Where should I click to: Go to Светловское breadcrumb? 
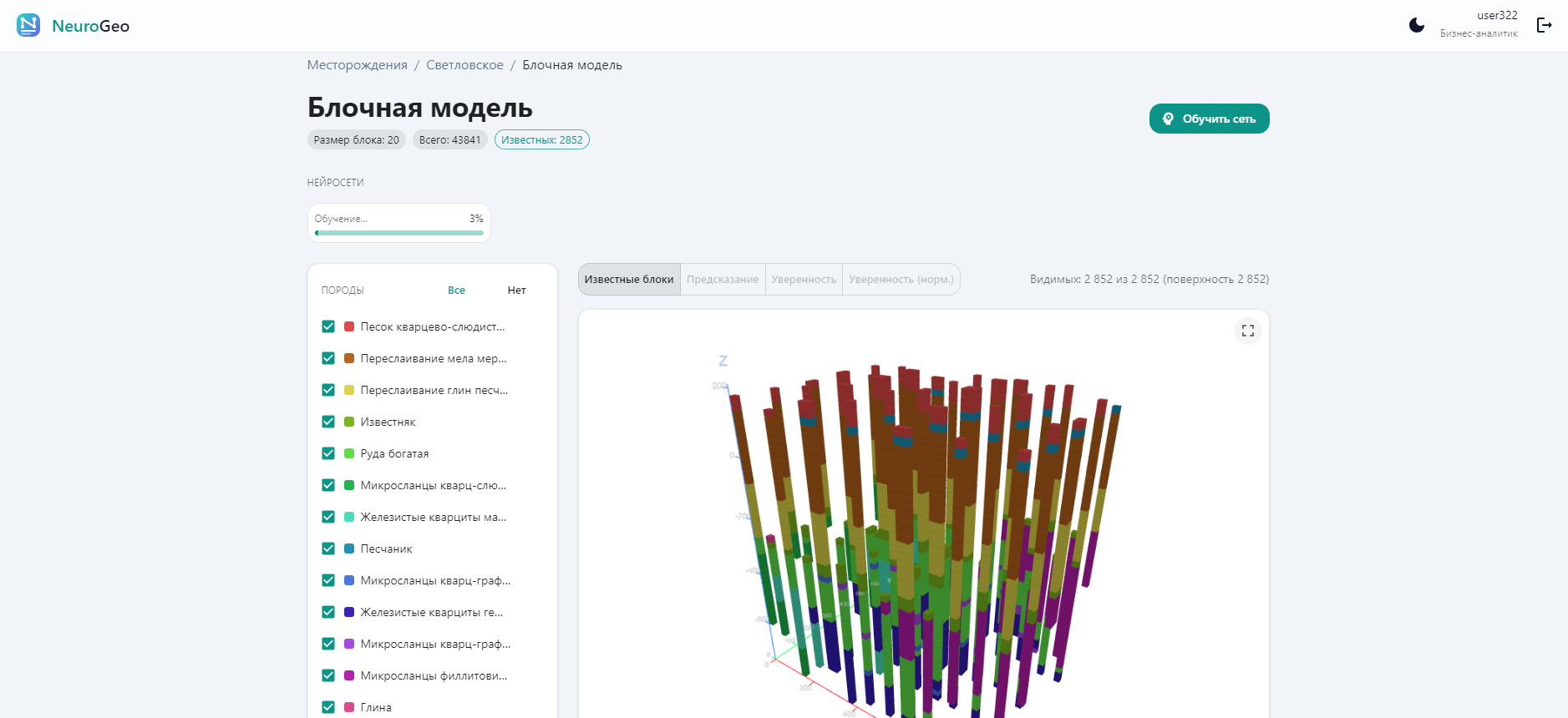point(464,65)
